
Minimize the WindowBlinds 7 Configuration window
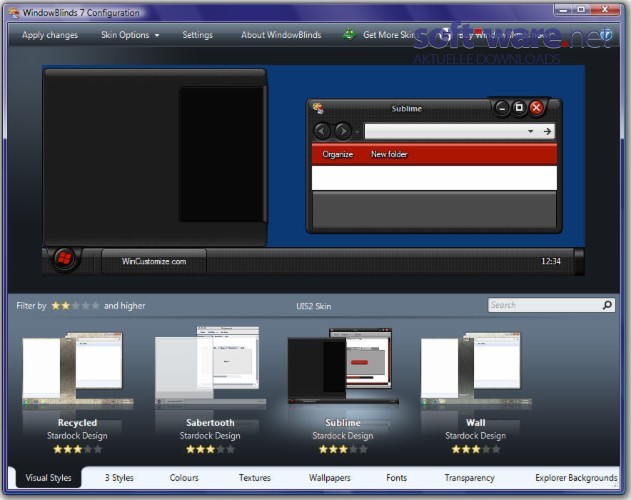click(x=564, y=10)
